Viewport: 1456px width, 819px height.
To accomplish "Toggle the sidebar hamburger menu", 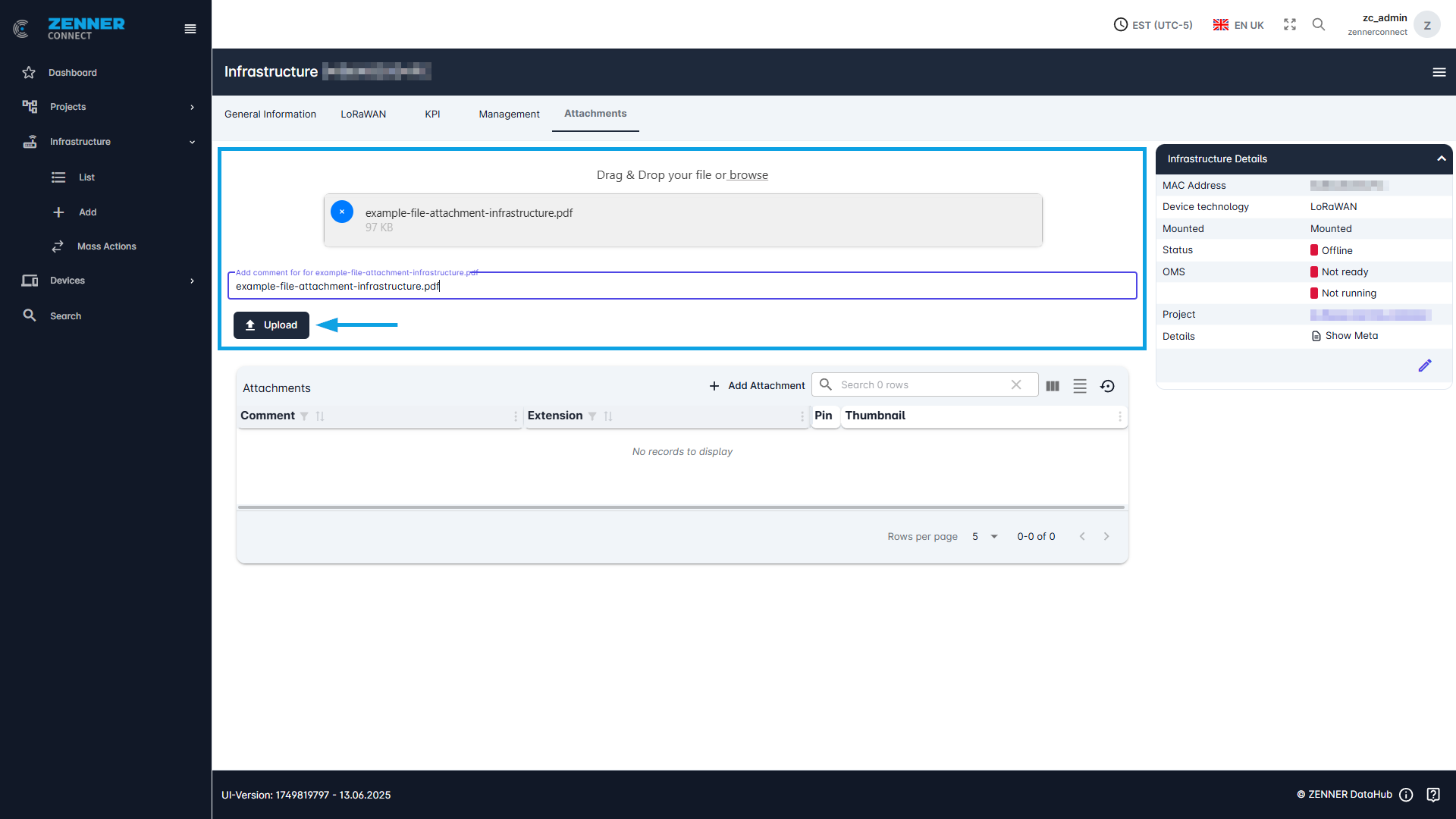I will 190,29.
